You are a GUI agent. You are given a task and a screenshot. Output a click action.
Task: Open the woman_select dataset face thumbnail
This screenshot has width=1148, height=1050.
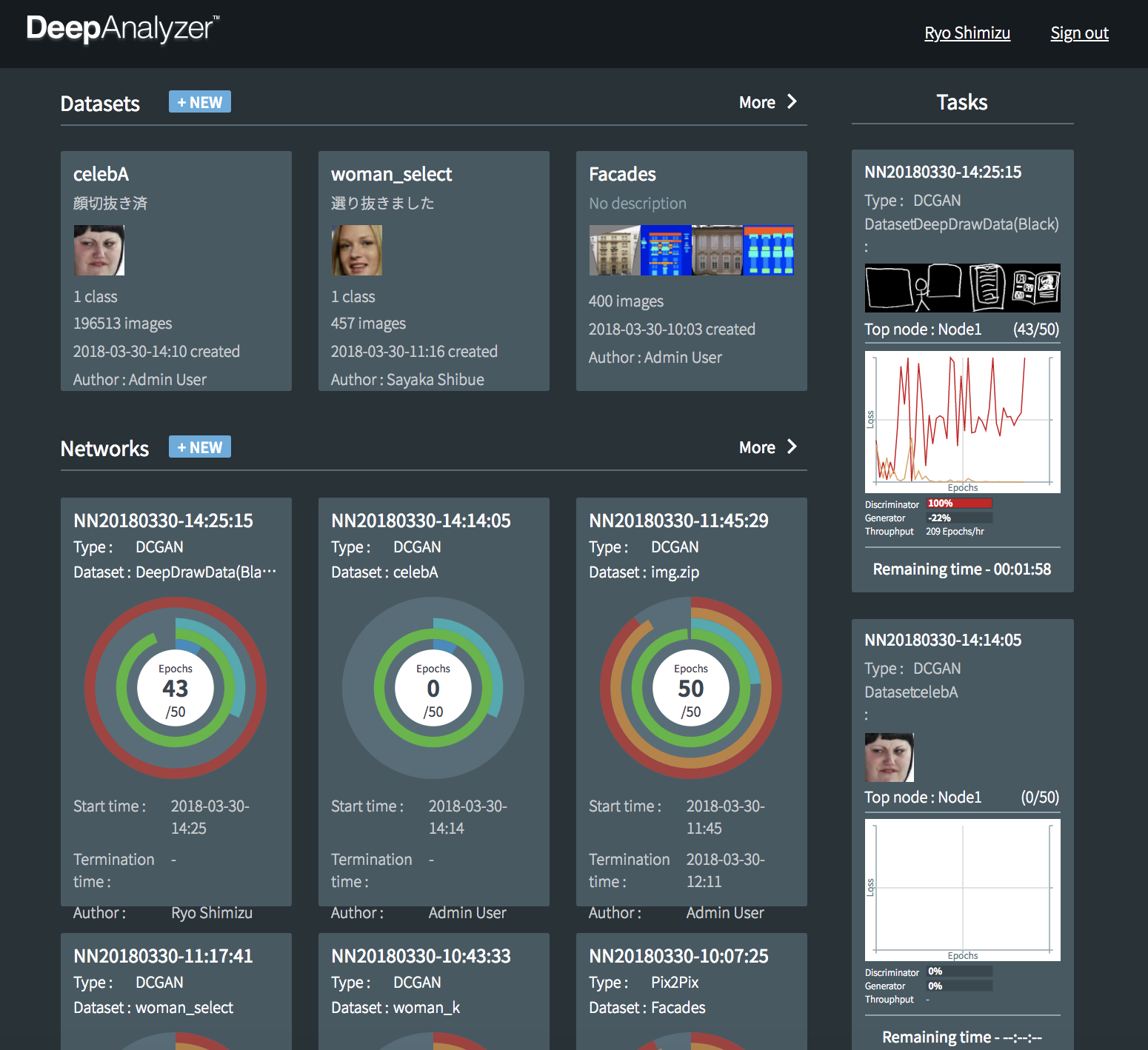coord(357,250)
